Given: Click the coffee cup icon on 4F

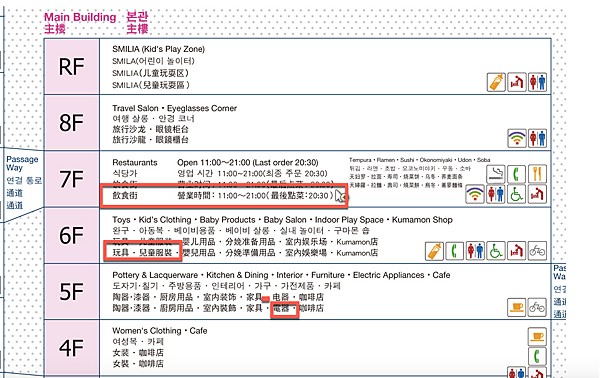Looking at the screenshot, I should (x=537, y=336).
